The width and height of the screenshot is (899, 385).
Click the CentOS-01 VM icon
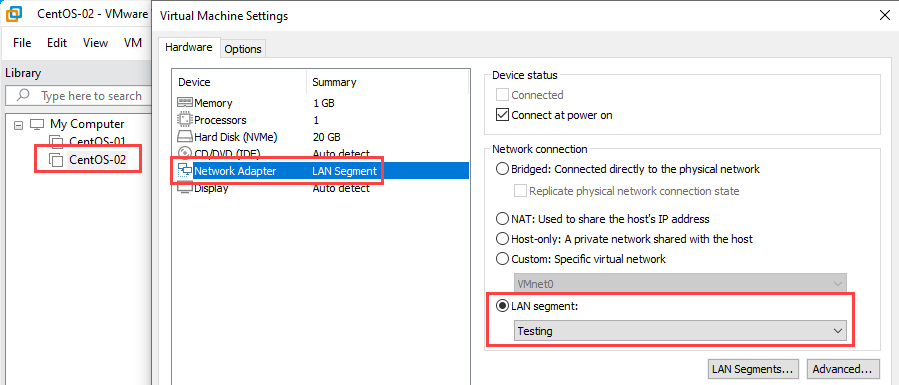coord(56,141)
